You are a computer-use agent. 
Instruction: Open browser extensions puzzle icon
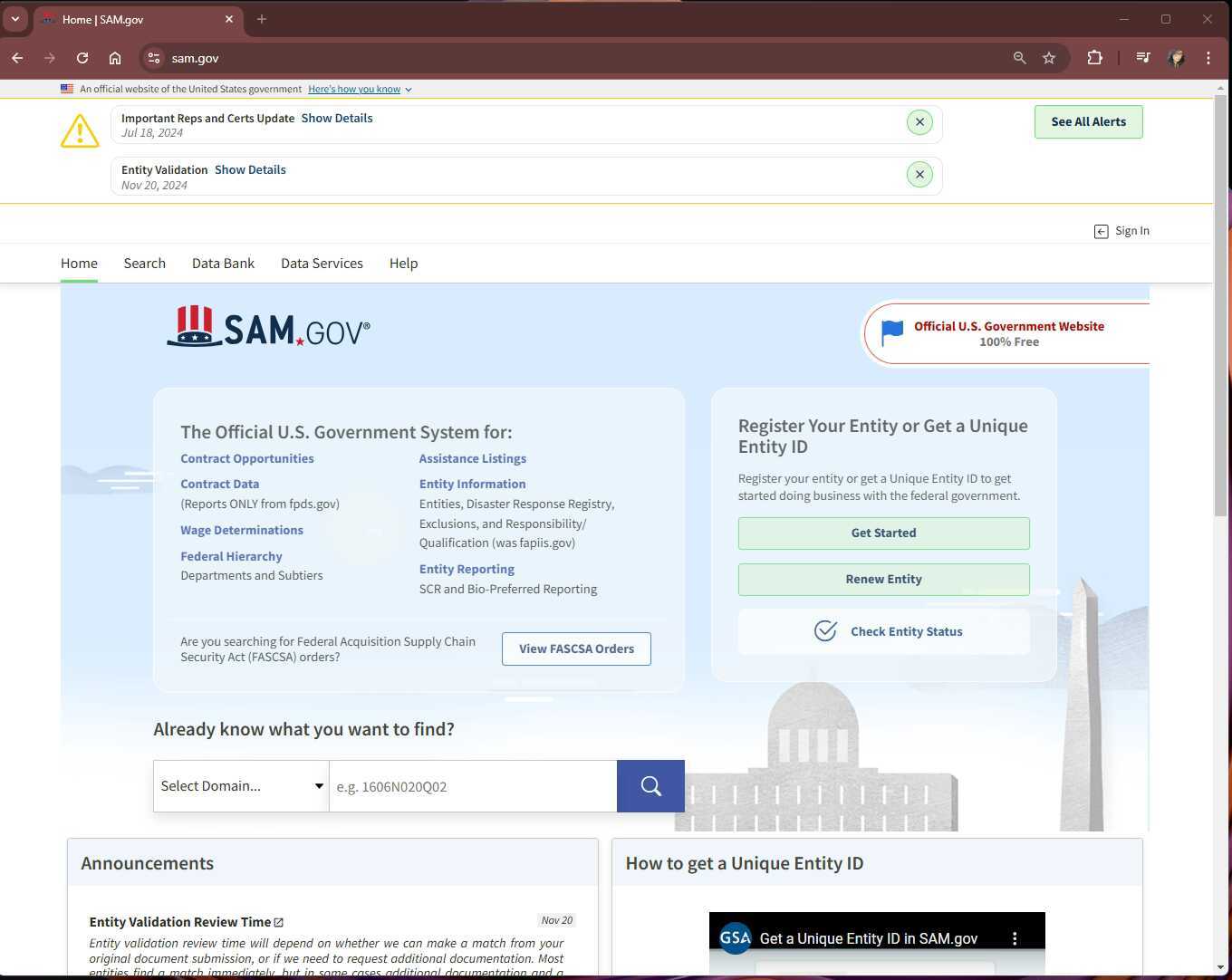(x=1095, y=57)
